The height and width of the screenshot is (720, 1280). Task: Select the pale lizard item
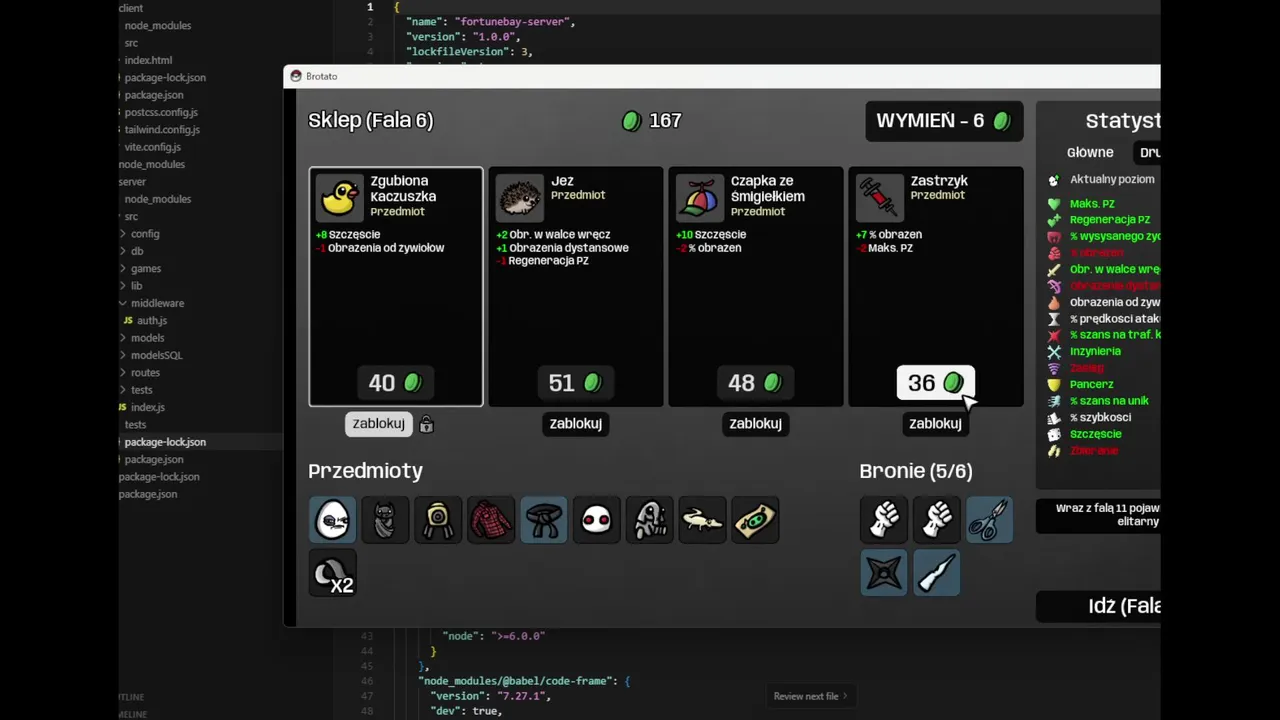click(702, 520)
